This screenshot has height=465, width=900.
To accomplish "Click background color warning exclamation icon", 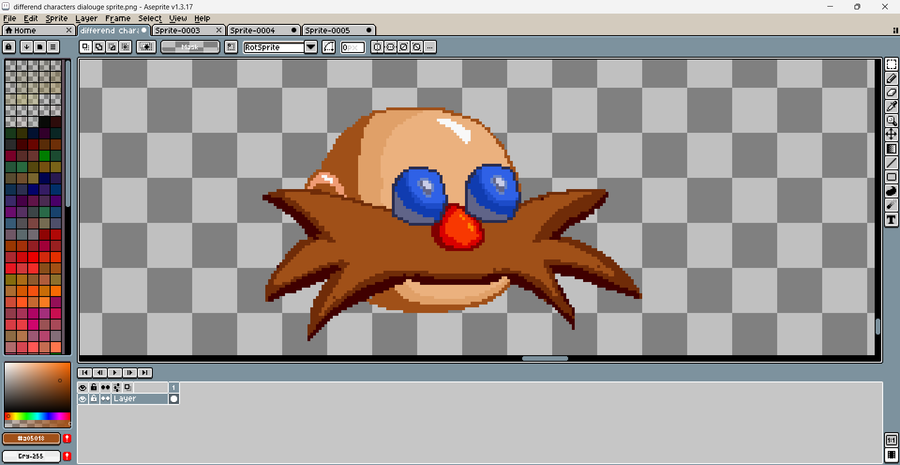I will (67, 456).
